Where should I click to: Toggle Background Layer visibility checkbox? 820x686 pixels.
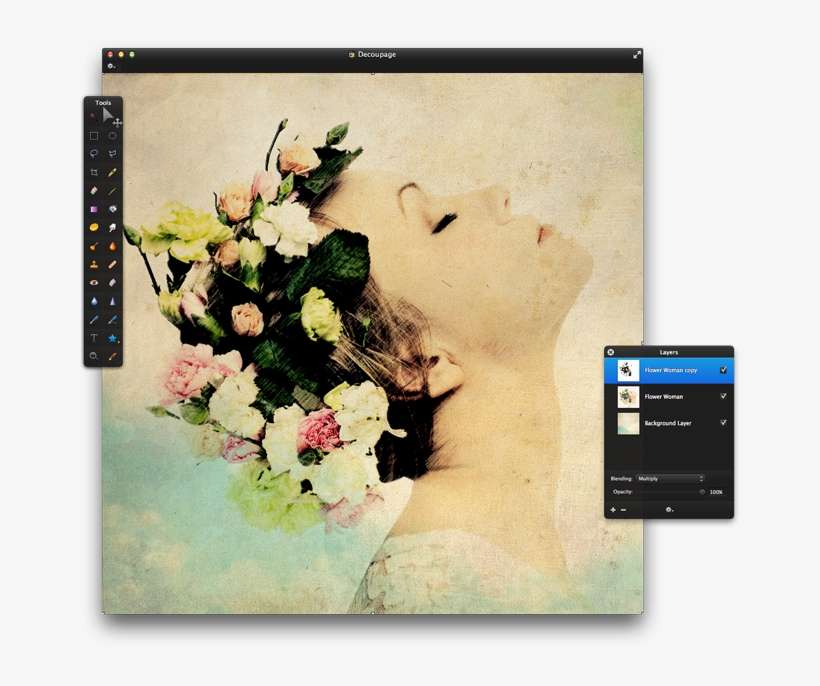pos(723,423)
